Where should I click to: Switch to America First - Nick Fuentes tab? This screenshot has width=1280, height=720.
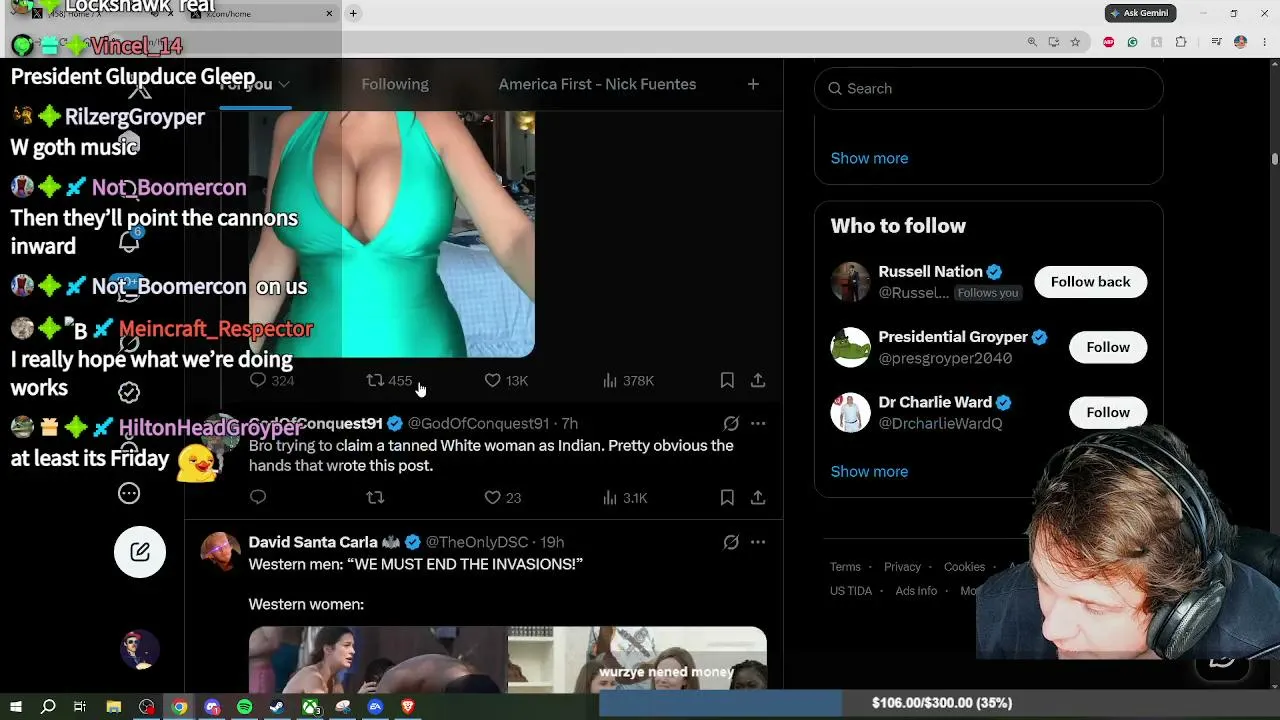(x=597, y=84)
